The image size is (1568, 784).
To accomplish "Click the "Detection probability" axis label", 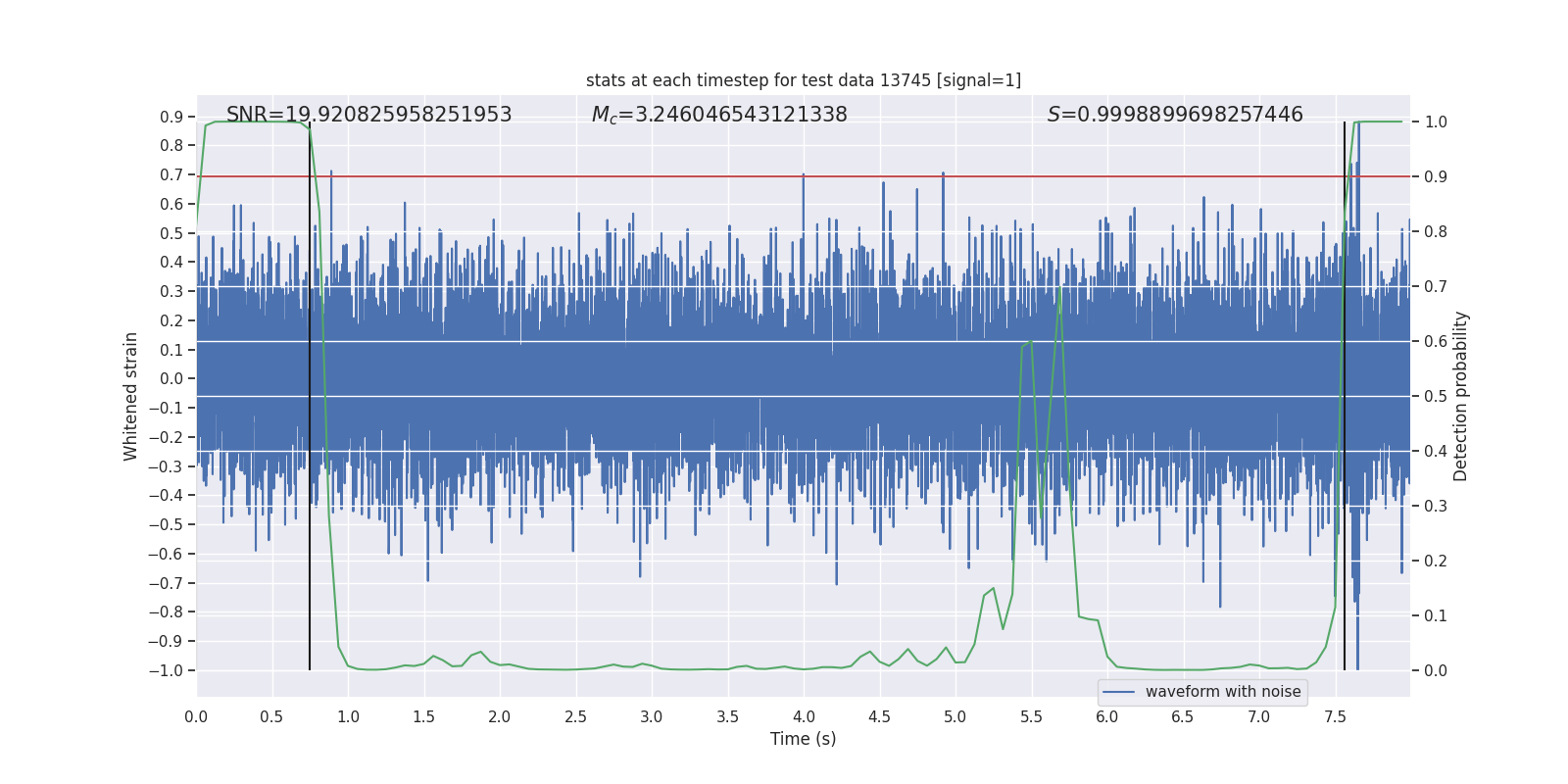I will (x=1461, y=396).
